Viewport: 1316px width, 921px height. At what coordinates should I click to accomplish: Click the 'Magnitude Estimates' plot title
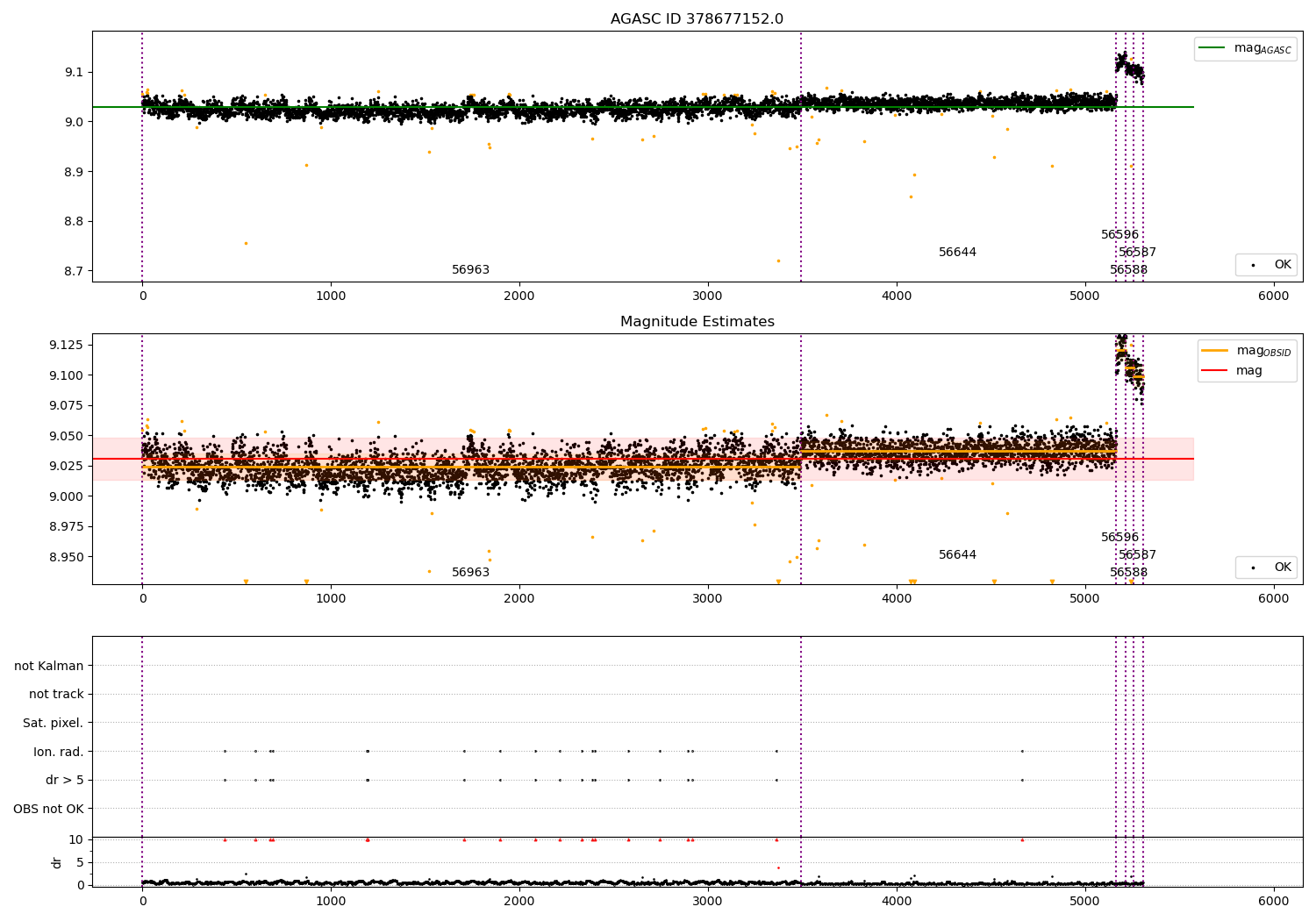tap(697, 322)
